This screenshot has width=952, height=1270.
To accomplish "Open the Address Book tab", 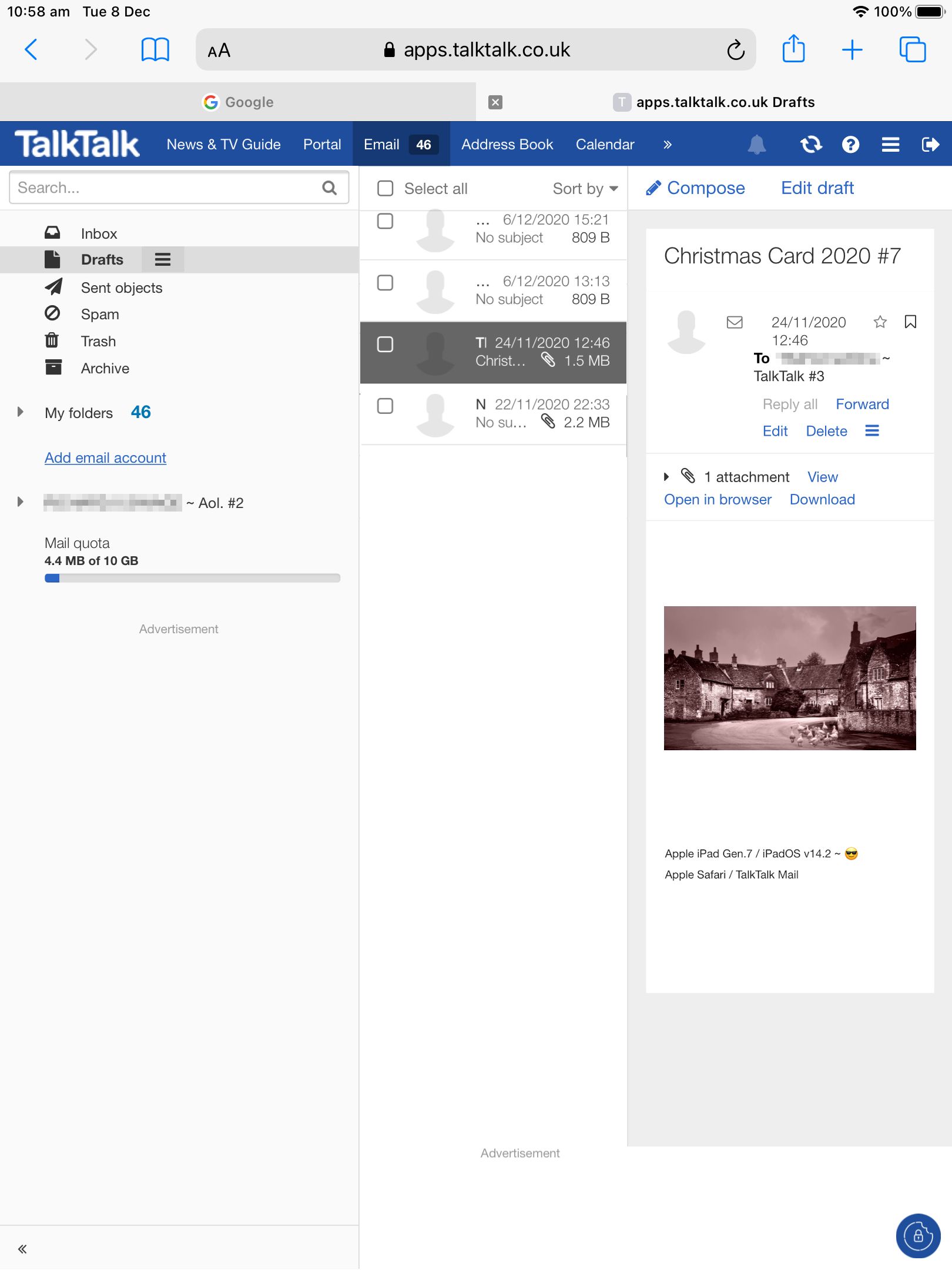I will 507,145.
